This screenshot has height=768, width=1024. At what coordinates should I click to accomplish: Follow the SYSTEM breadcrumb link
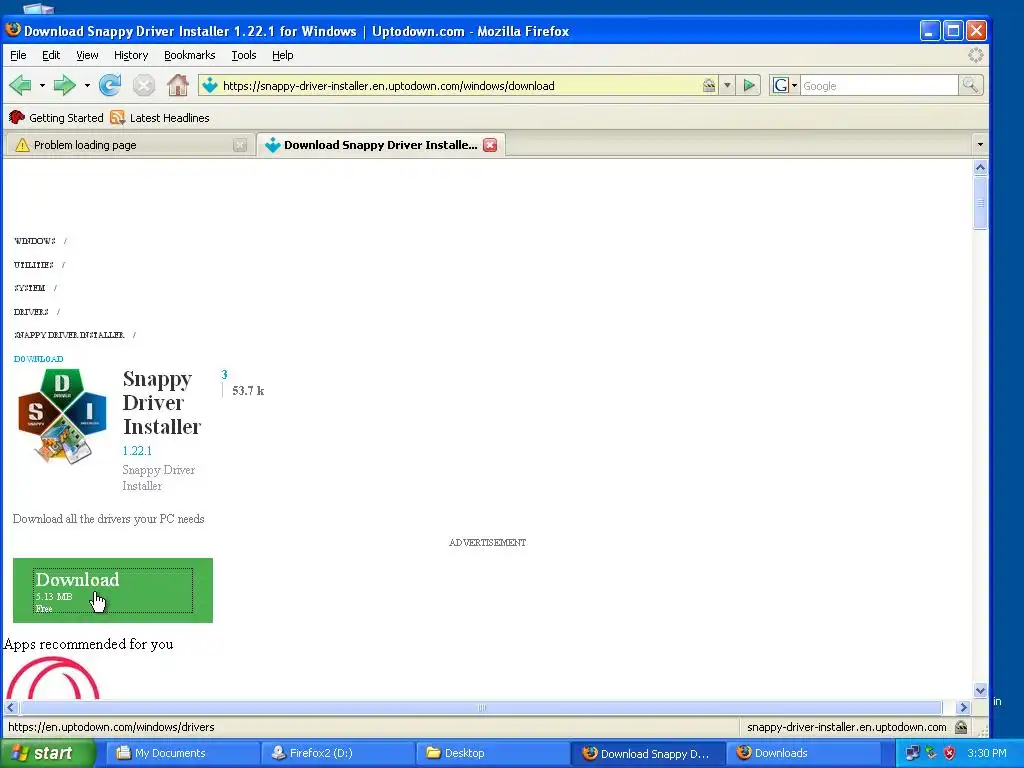(29, 288)
